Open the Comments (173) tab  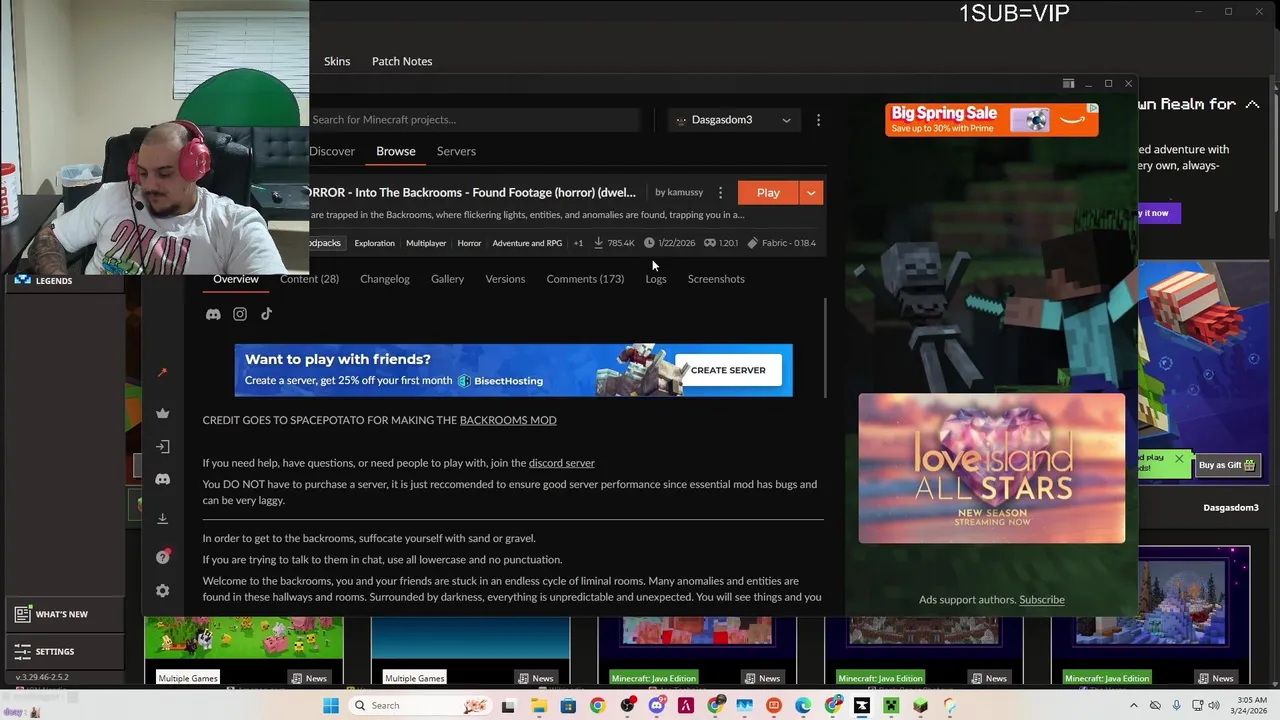(585, 279)
